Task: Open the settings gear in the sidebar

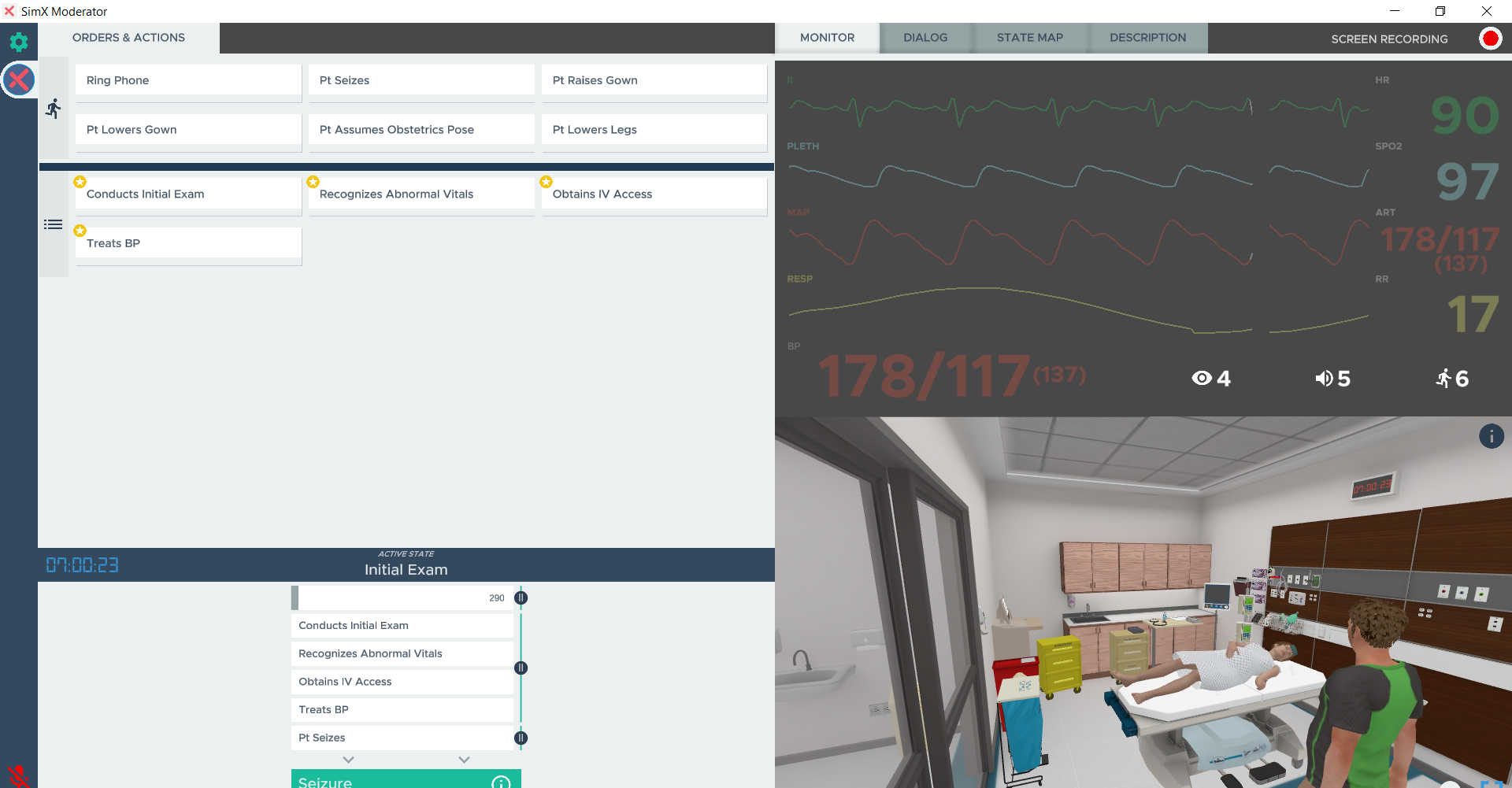Action: (x=19, y=42)
